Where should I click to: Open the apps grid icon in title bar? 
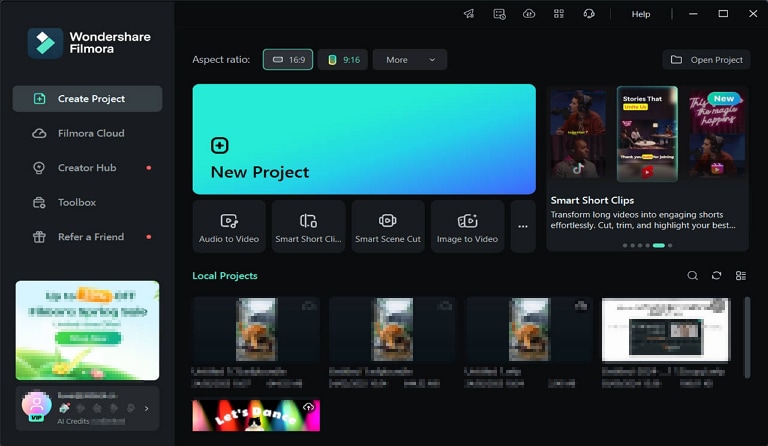pos(559,14)
